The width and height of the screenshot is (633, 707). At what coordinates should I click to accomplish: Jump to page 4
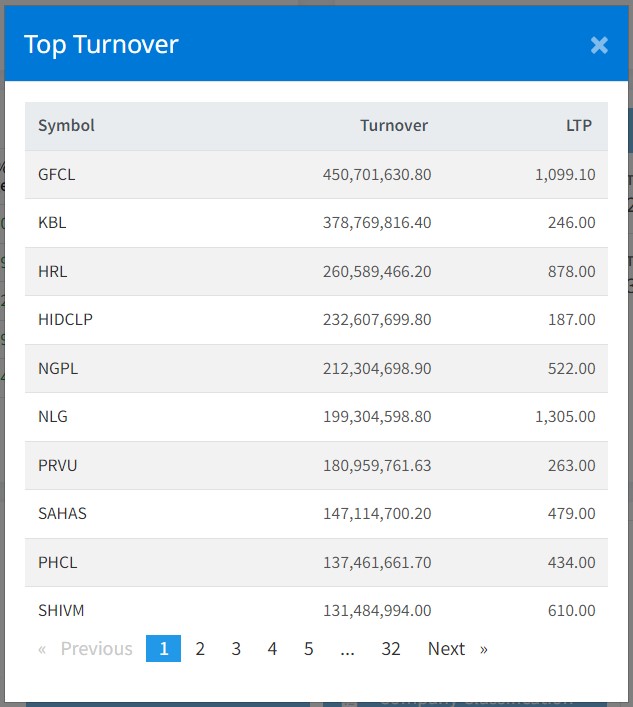272,649
